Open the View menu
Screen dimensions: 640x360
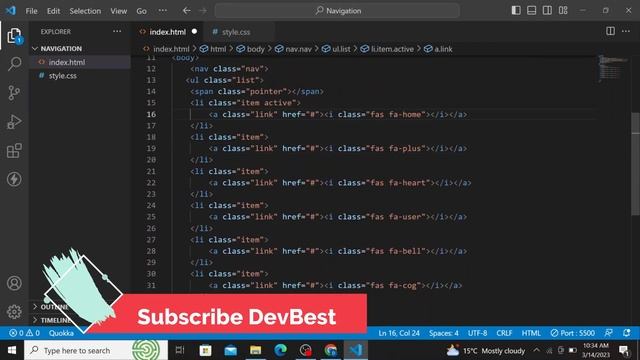pyautogui.click(x=118, y=11)
